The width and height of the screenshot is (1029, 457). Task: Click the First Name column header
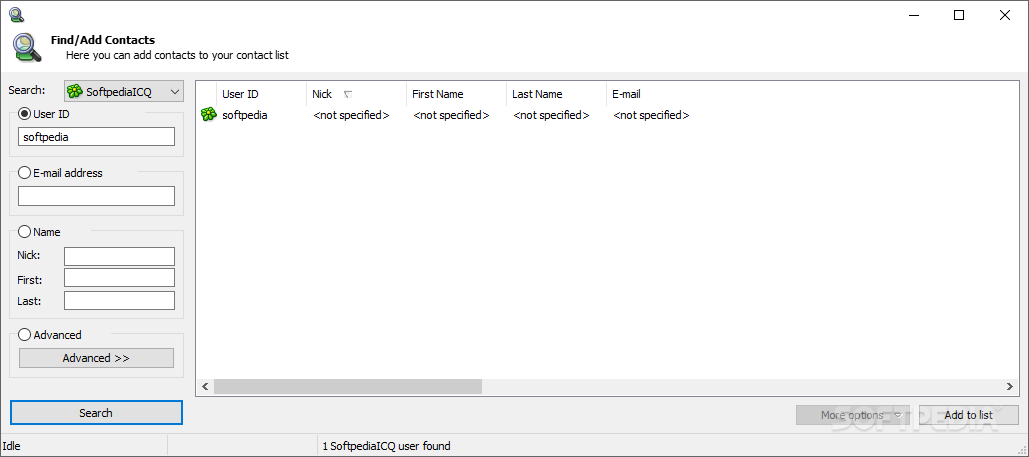(x=456, y=94)
